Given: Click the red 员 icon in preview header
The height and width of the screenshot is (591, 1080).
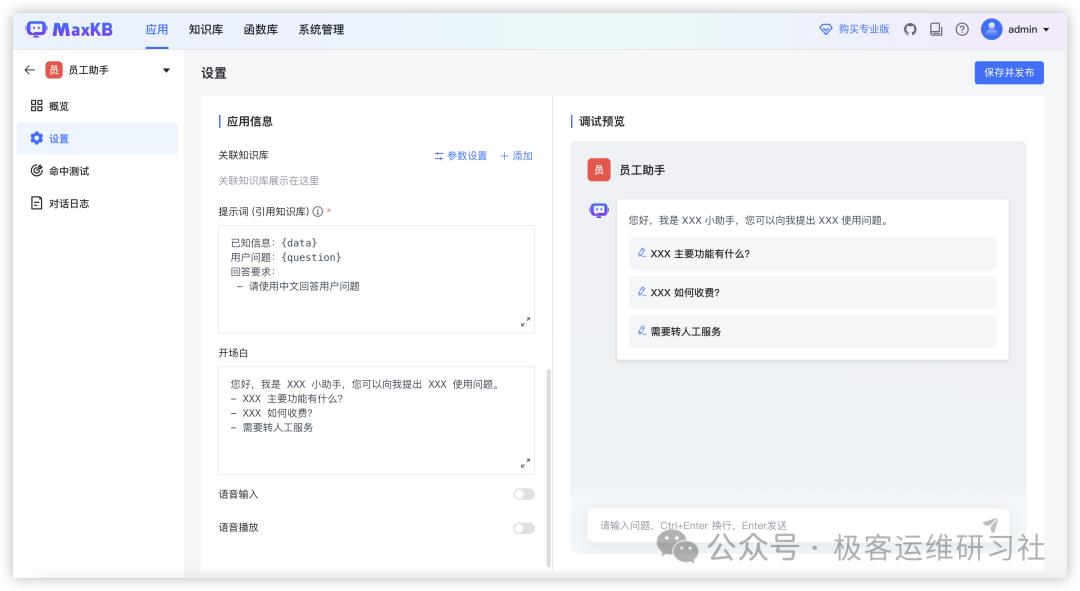Looking at the screenshot, I should 599,170.
